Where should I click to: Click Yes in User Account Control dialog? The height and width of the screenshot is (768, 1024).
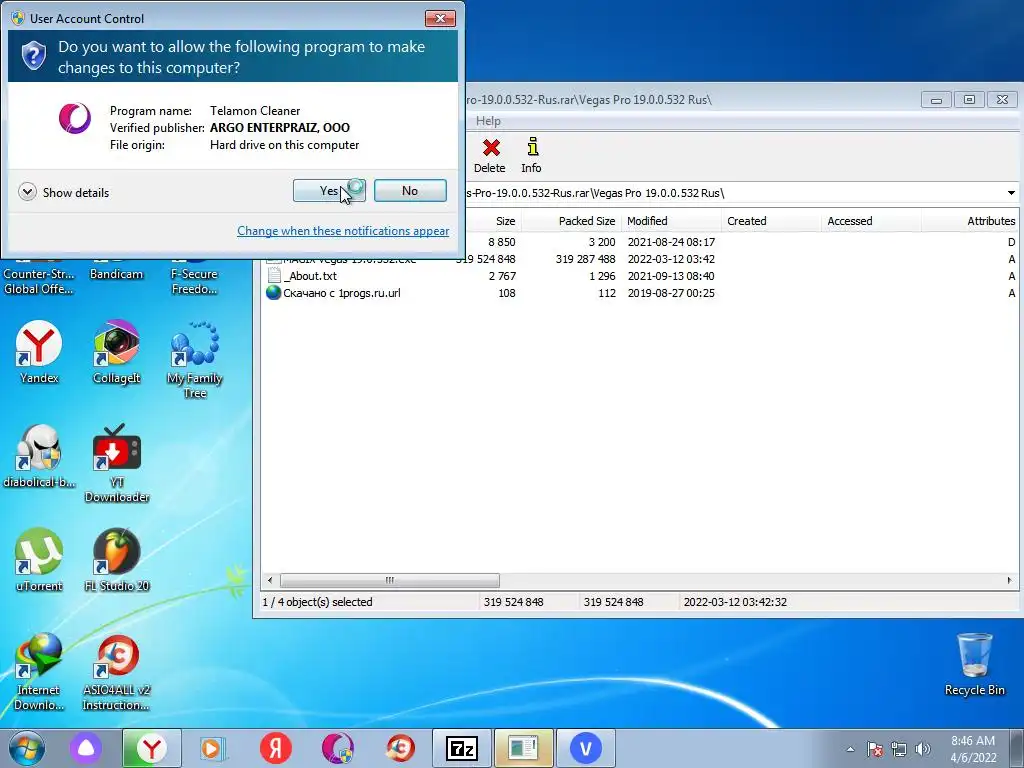[329, 191]
